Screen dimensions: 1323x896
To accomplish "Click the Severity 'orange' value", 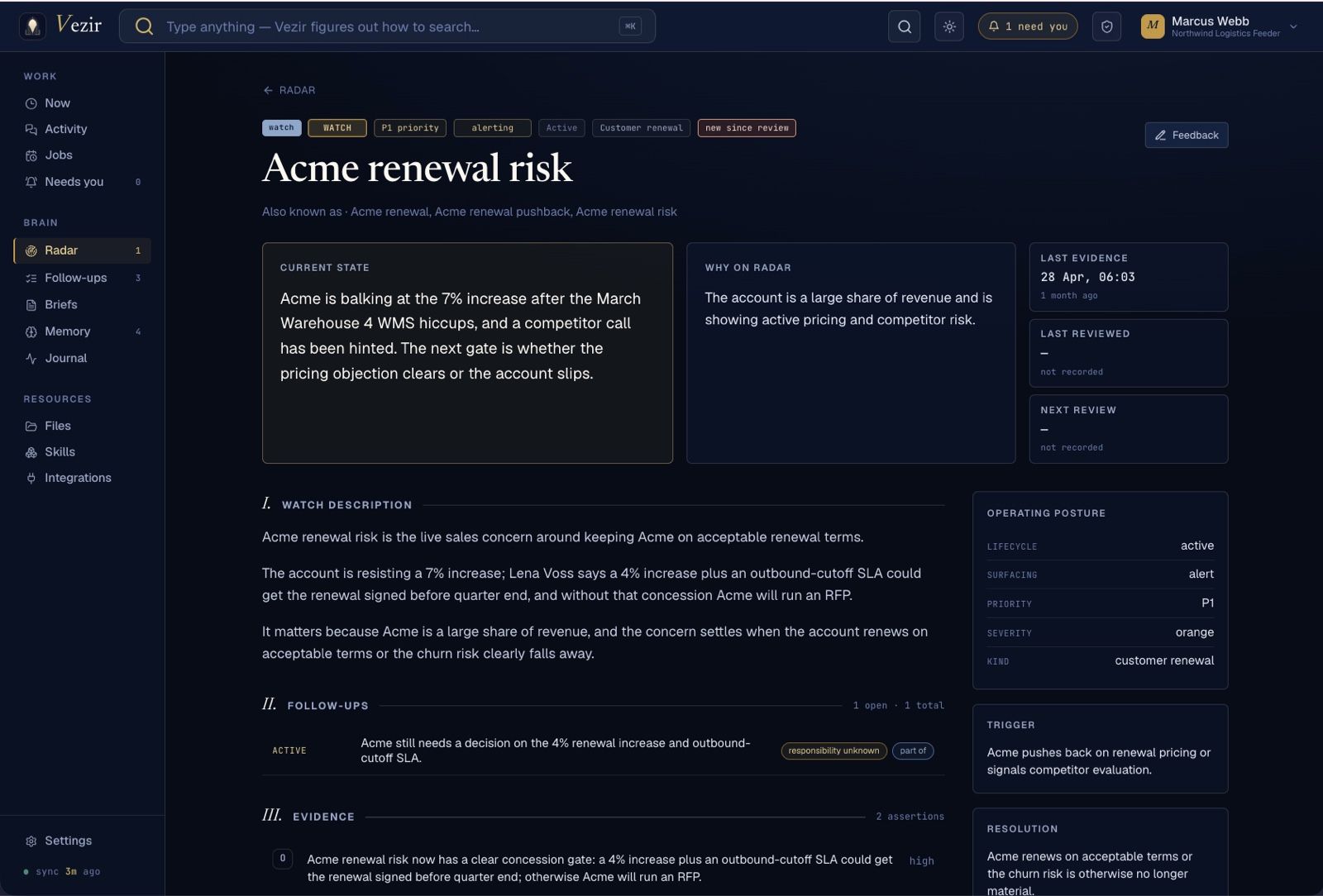I will point(1195,632).
